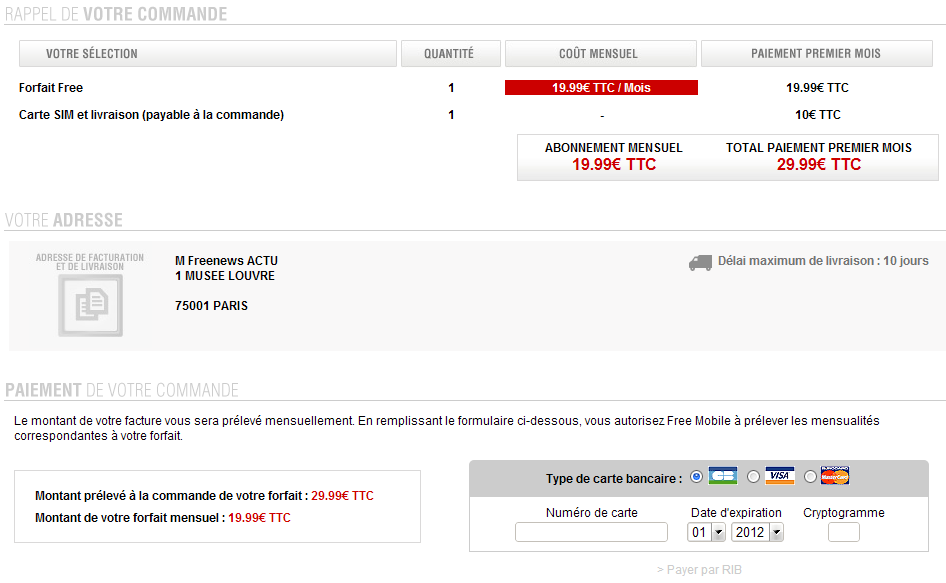The height and width of the screenshot is (583, 946).
Task: Click the CB card logo icon
Action: [x=723, y=476]
